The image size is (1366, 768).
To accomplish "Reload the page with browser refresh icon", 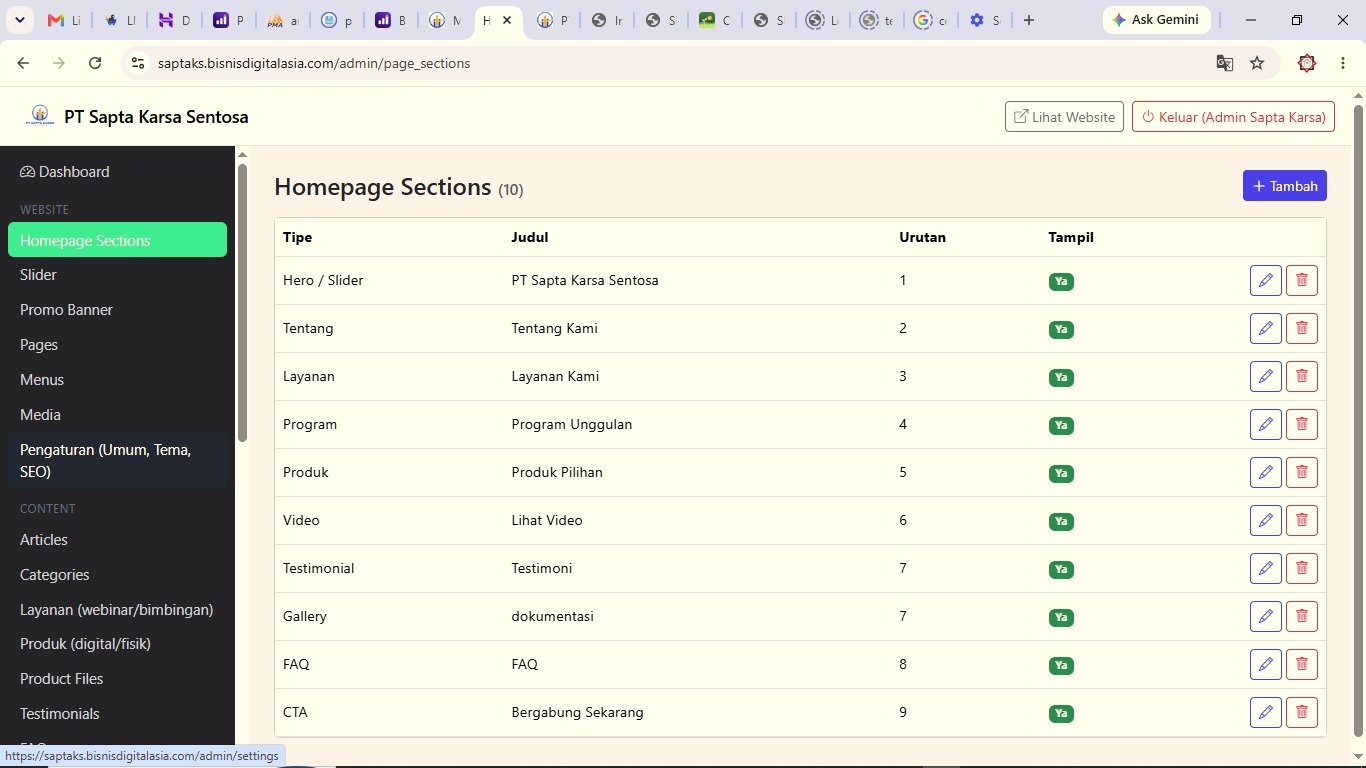I will [x=95, y=63].
